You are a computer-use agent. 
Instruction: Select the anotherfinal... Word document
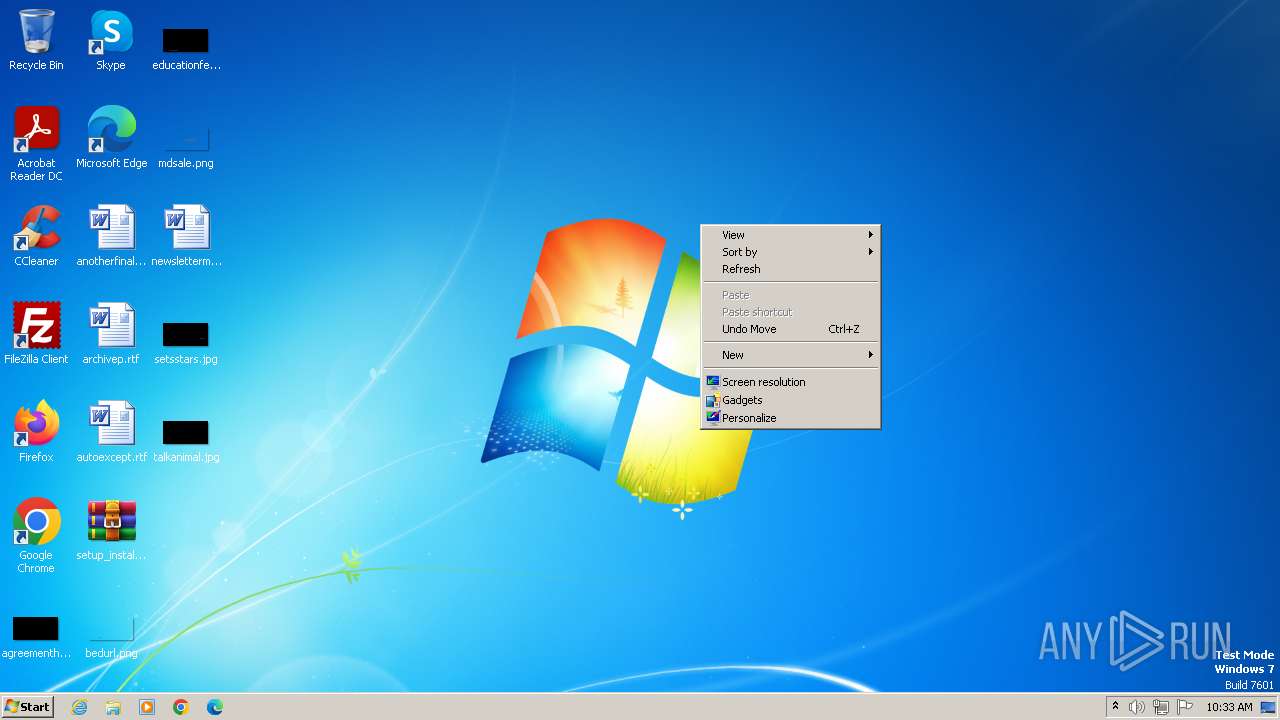click(111, 236)
